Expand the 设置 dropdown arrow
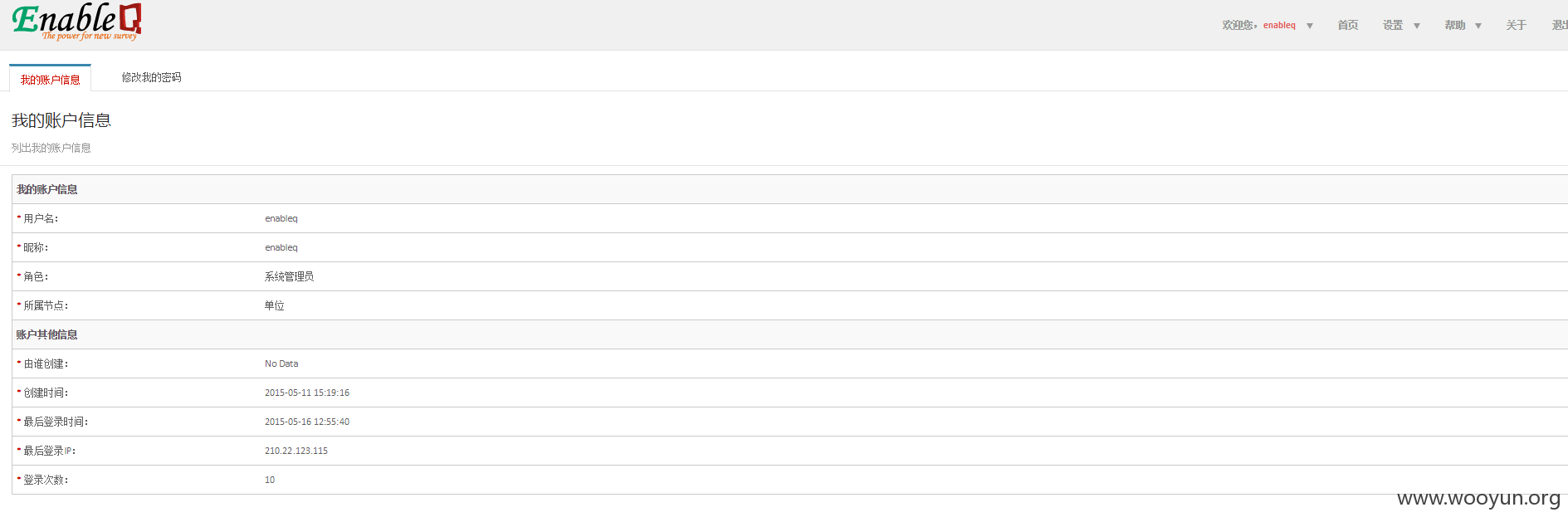Screen dimensions: 1568x522 pos(1417,26)
